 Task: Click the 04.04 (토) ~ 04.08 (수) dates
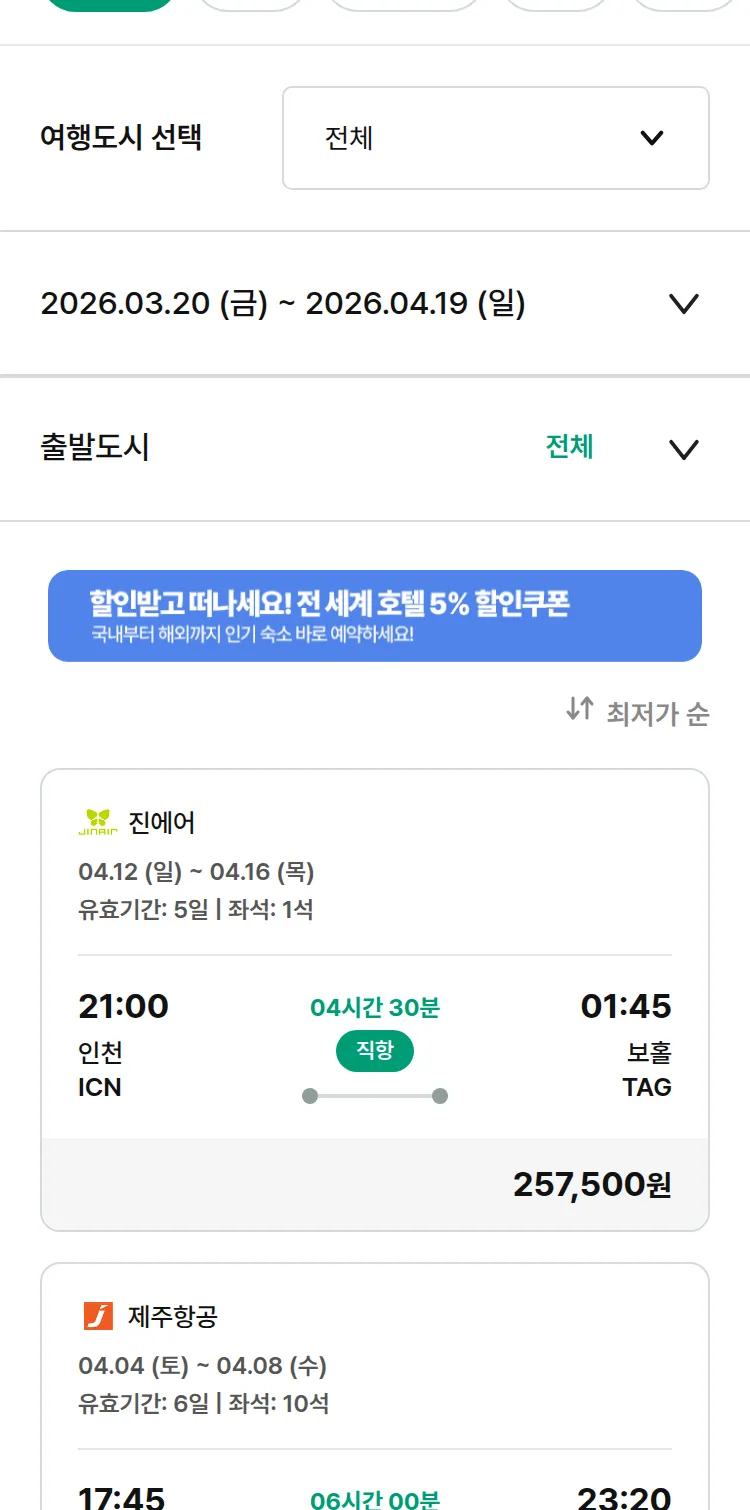point(202,1366)
